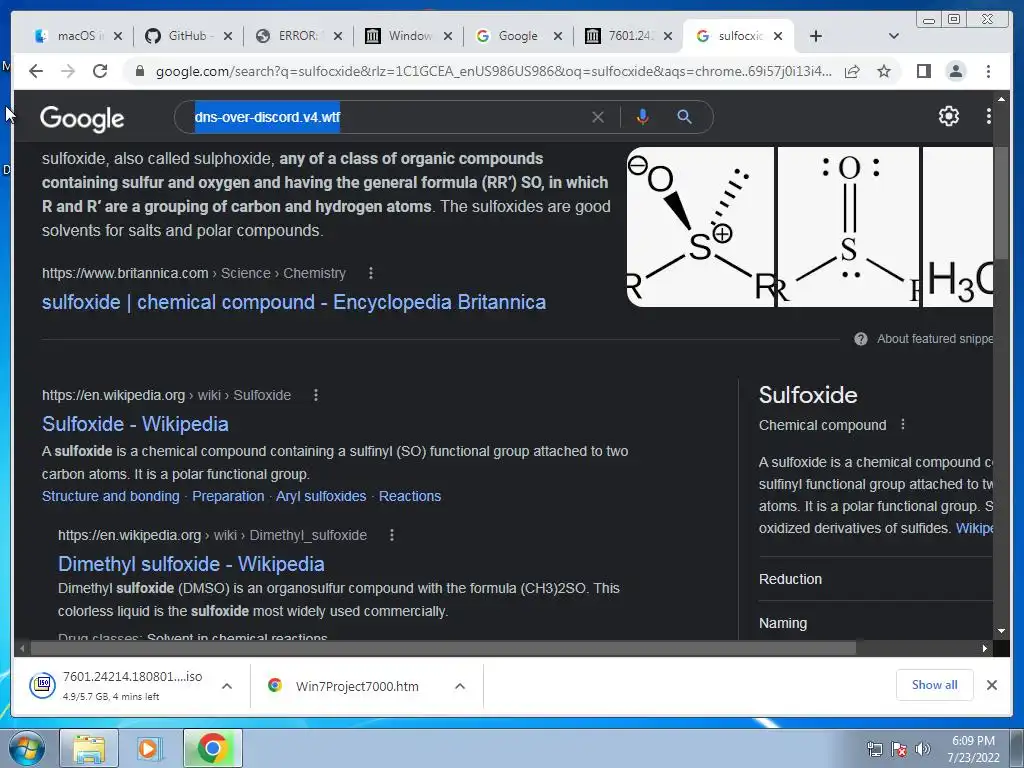Open the volume speaker tray icon

coord(922,749)
